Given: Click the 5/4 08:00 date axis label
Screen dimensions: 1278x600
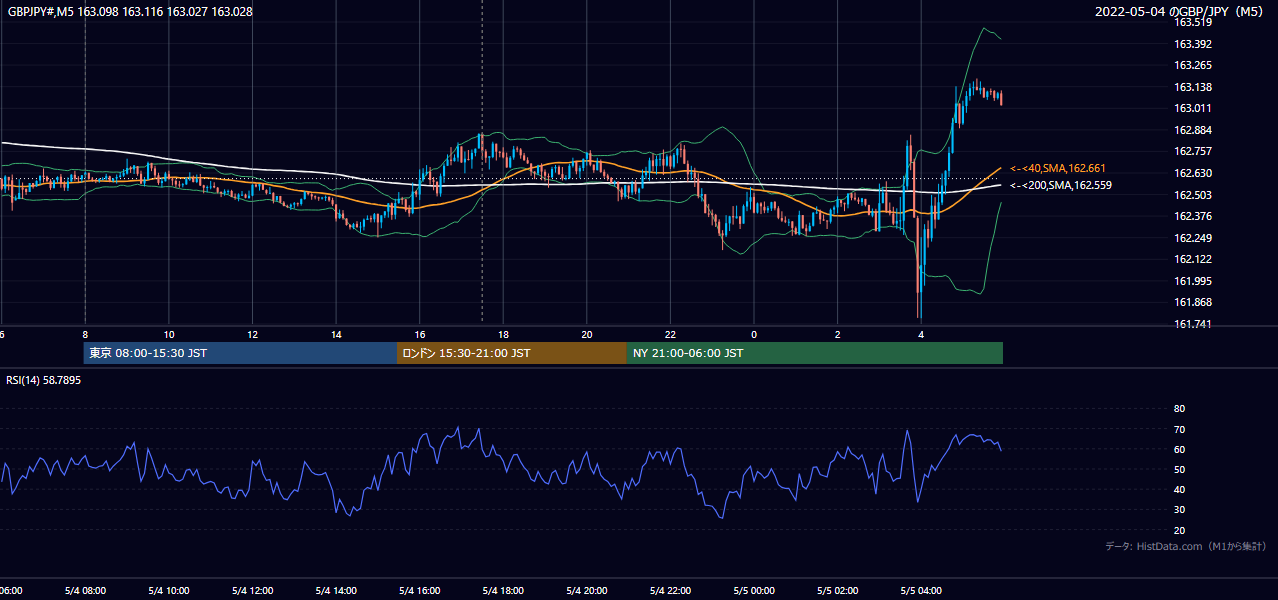Looking at the screenshot, I should (85, 591).
